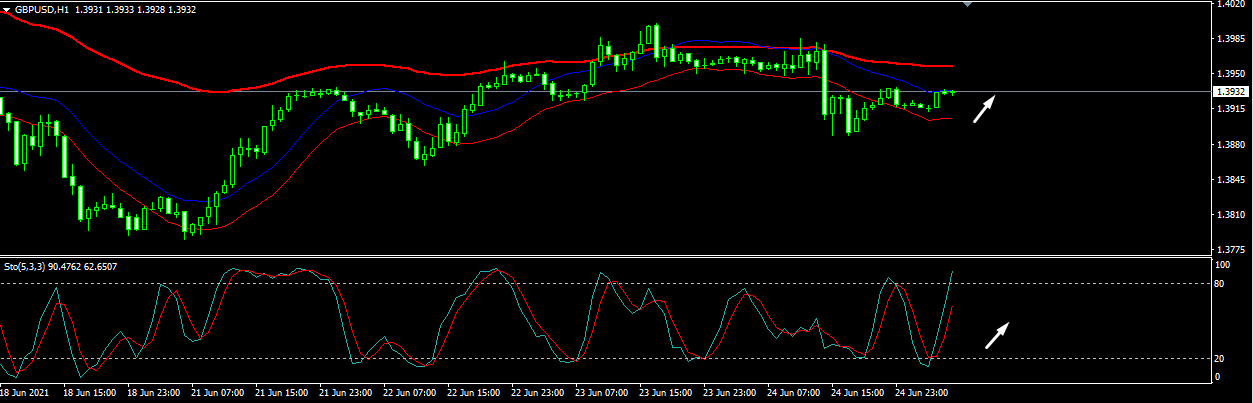The image size is (1253, 403).
Task: Click the 1.3880 price scale label
Action: (x=1229, y=145)
